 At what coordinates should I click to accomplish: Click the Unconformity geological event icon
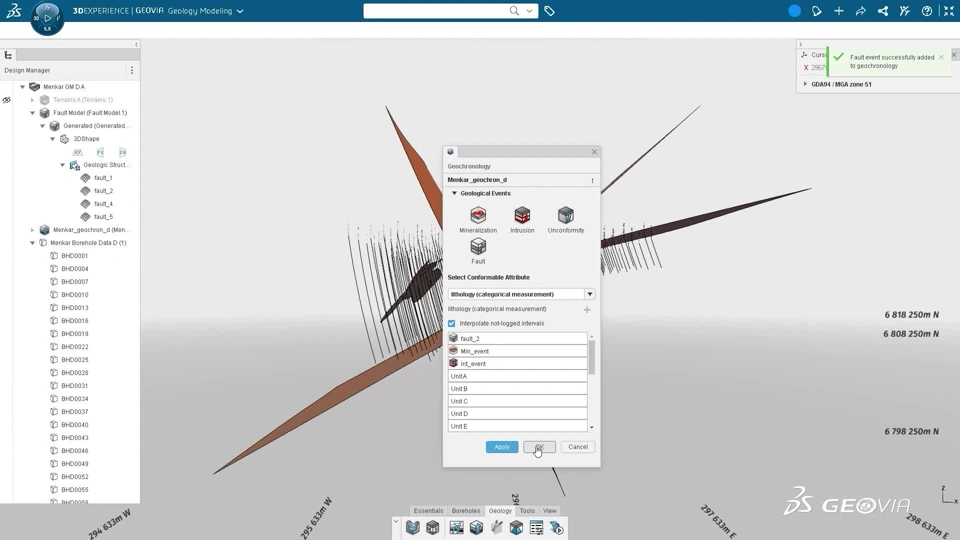coord(566,216)
